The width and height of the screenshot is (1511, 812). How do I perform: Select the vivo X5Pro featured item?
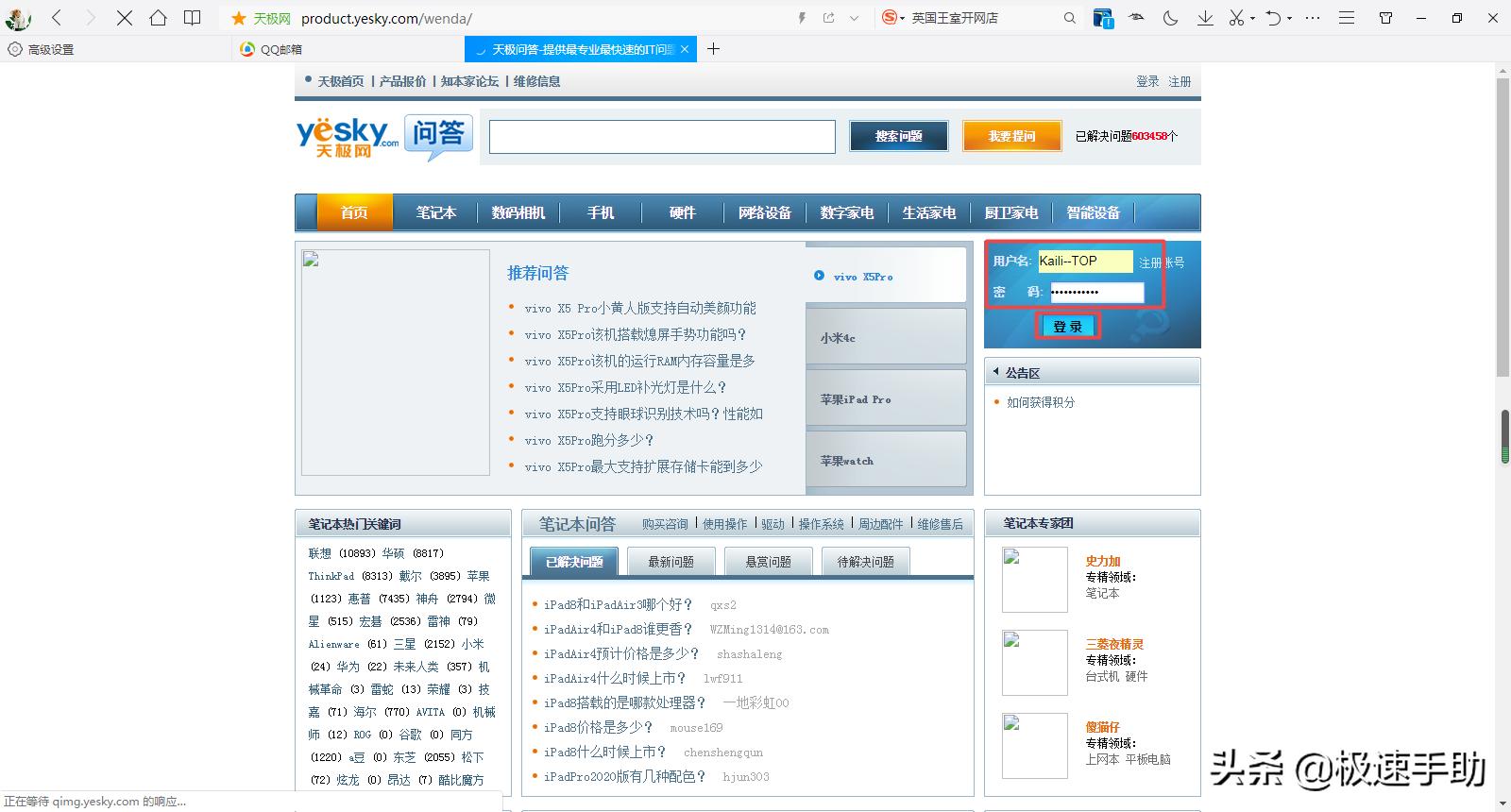(x=886, y=276)
